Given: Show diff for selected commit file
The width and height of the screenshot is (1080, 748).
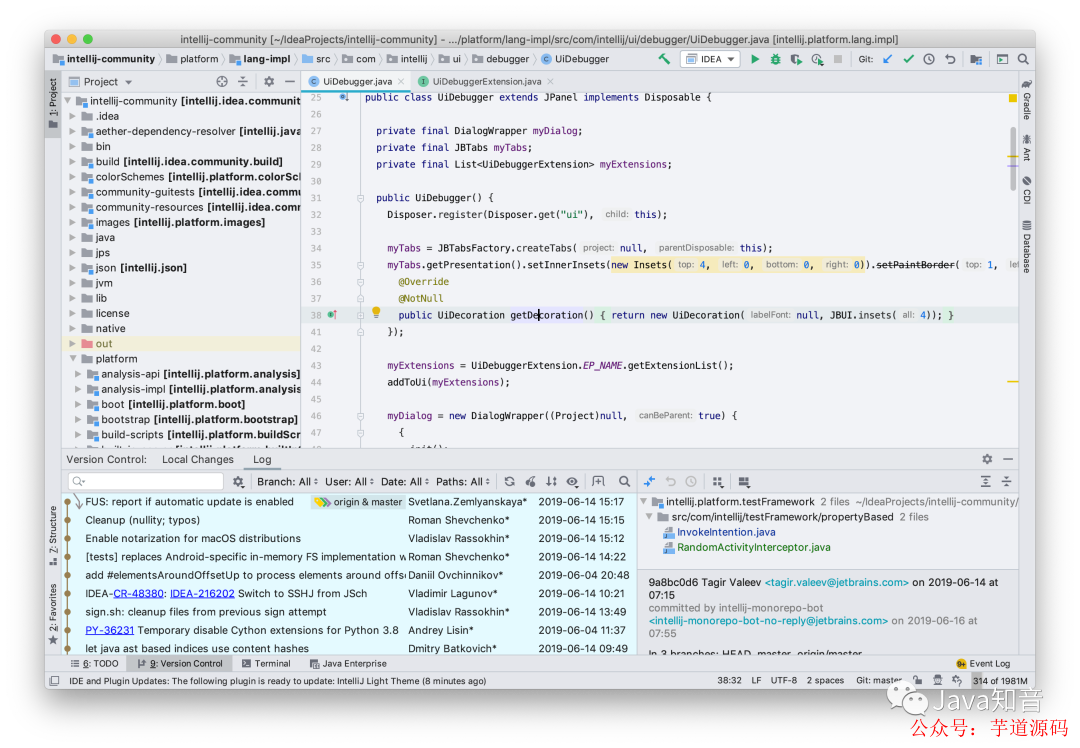Looking at the screenshot, I should [x=649, y=481].
